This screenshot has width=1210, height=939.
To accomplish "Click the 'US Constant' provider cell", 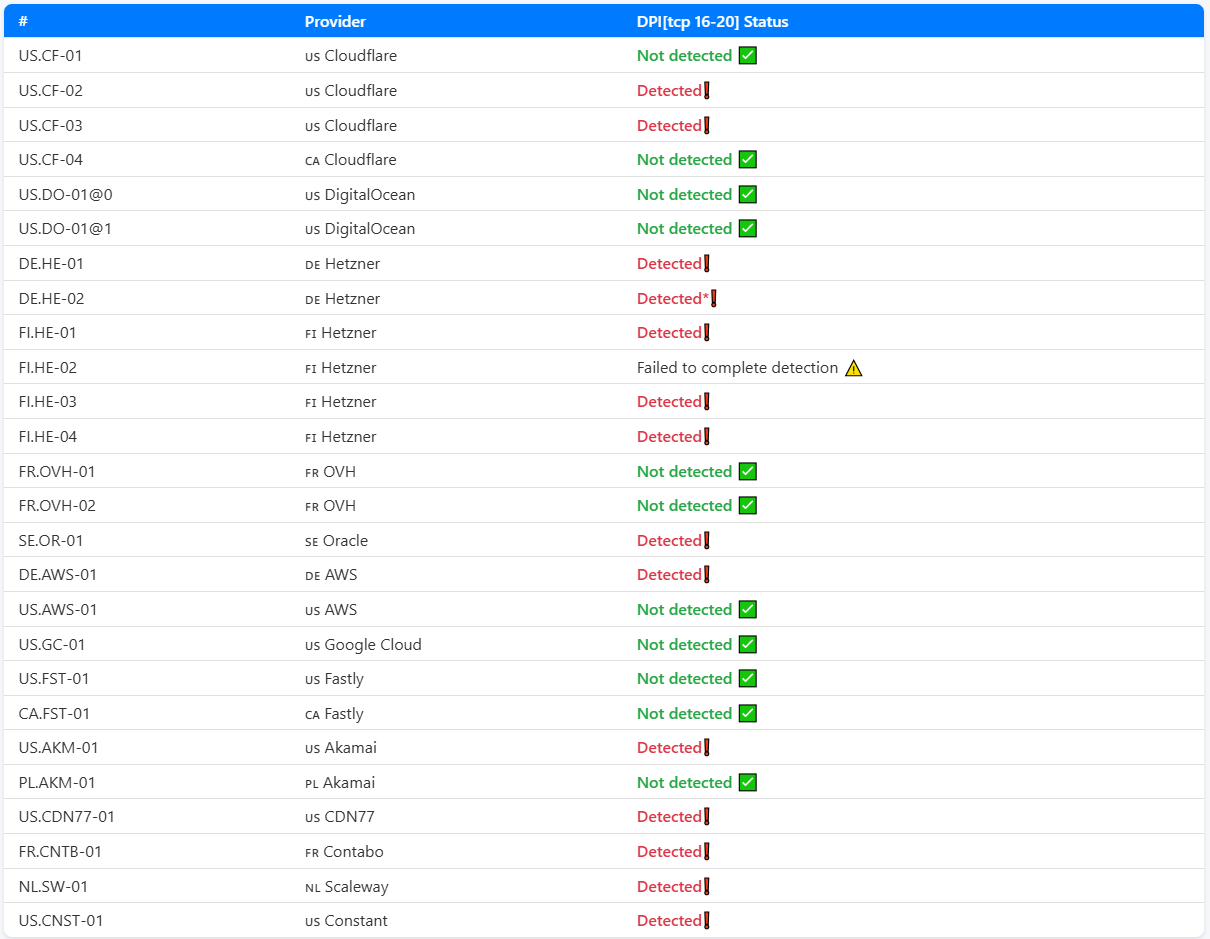I will click(346, 921).
